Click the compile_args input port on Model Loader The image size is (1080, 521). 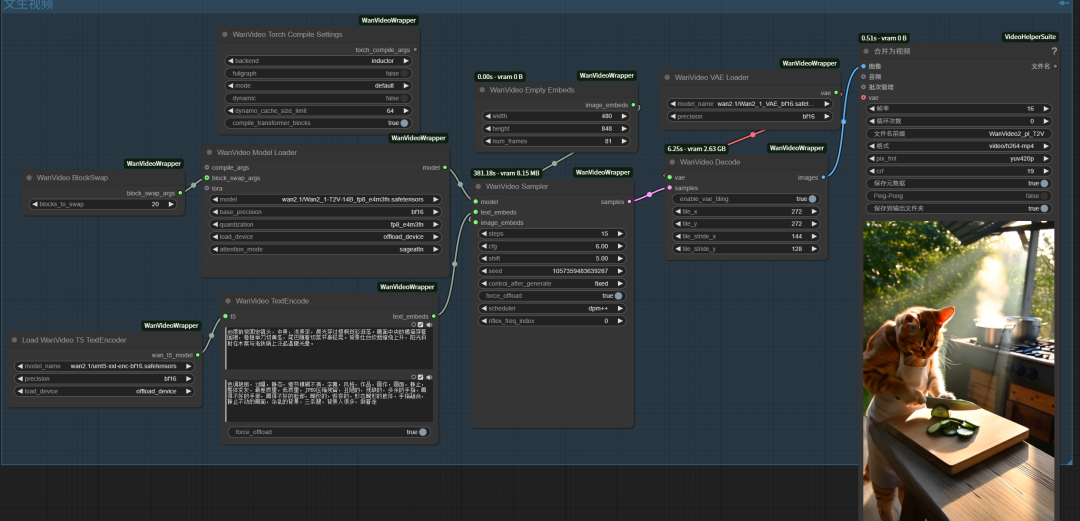pyautogui.click(x=207, y=167)
